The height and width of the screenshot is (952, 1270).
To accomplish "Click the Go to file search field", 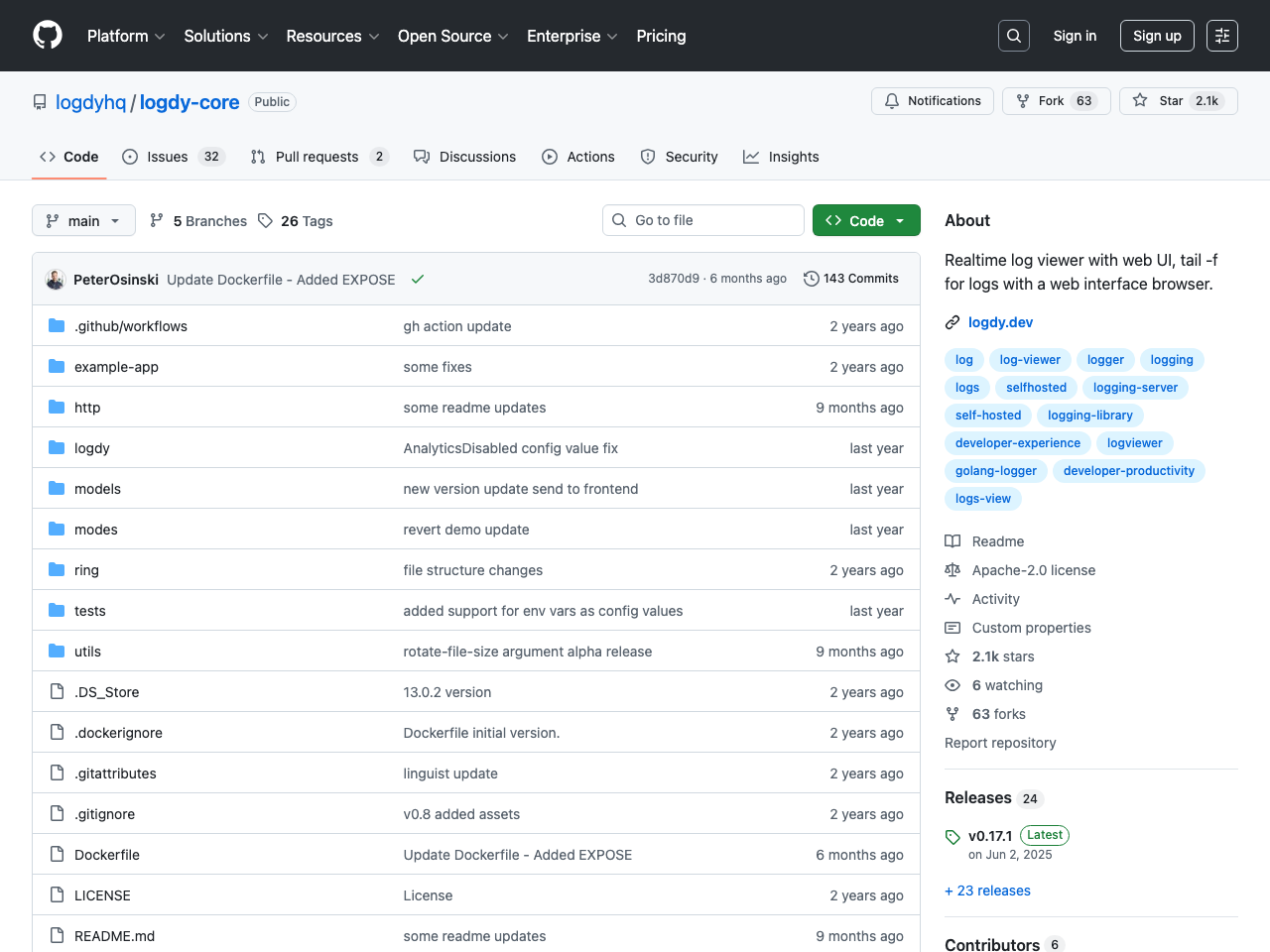I will (x=702, y=220).
